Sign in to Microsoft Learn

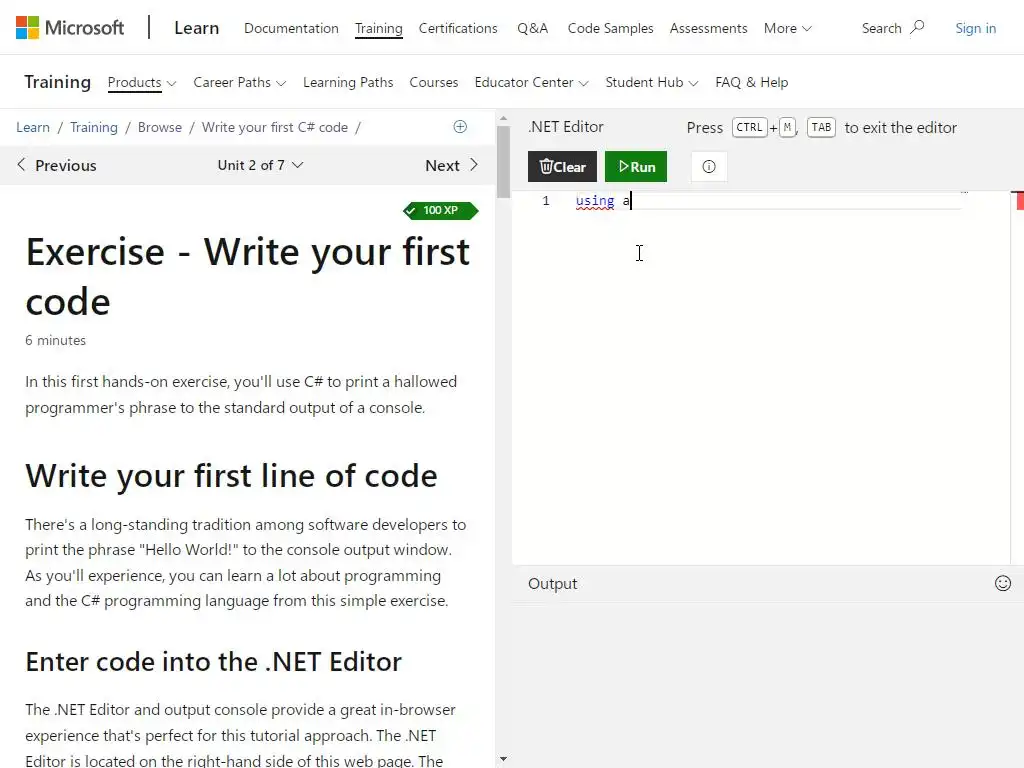pos(975,28)
